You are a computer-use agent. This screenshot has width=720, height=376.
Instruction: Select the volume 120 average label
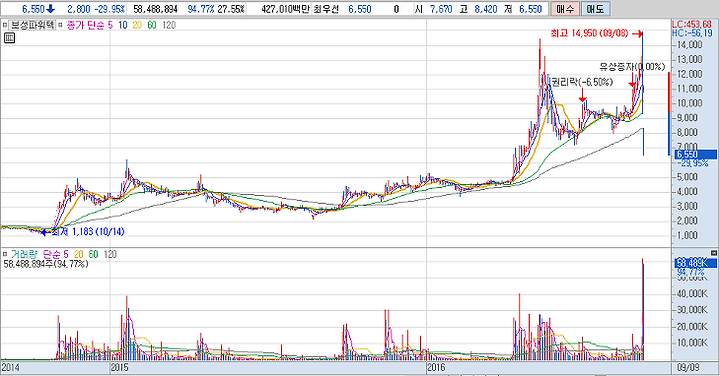pyautogui.click(x=110, y=254)
